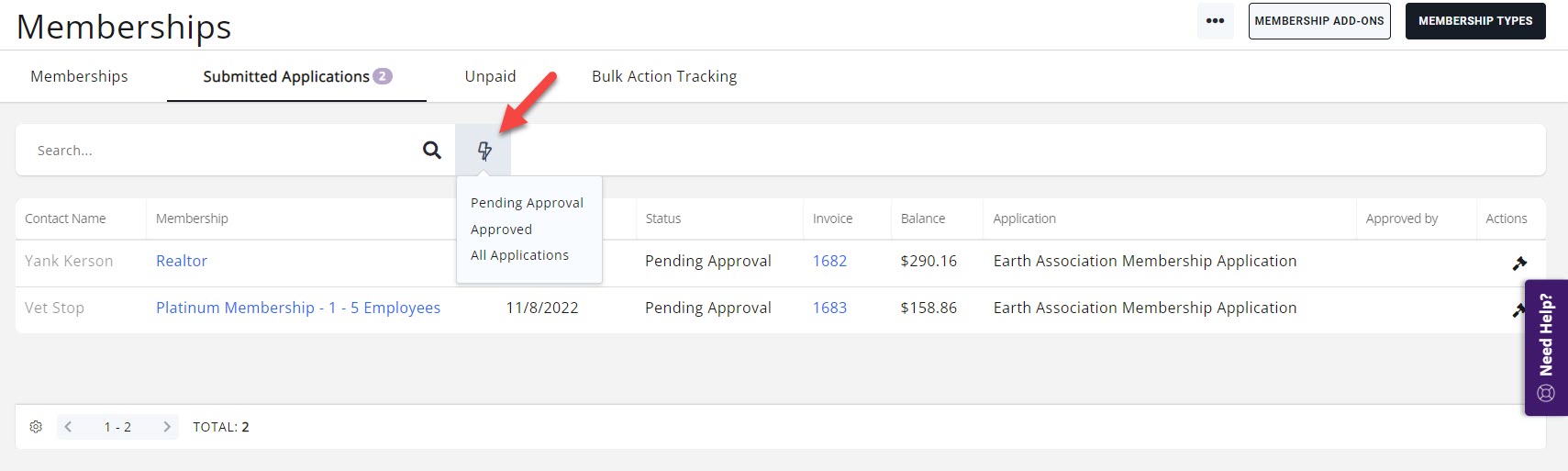Open the Need Help side panel
1568x471 pixels.
coord(1546,347)
